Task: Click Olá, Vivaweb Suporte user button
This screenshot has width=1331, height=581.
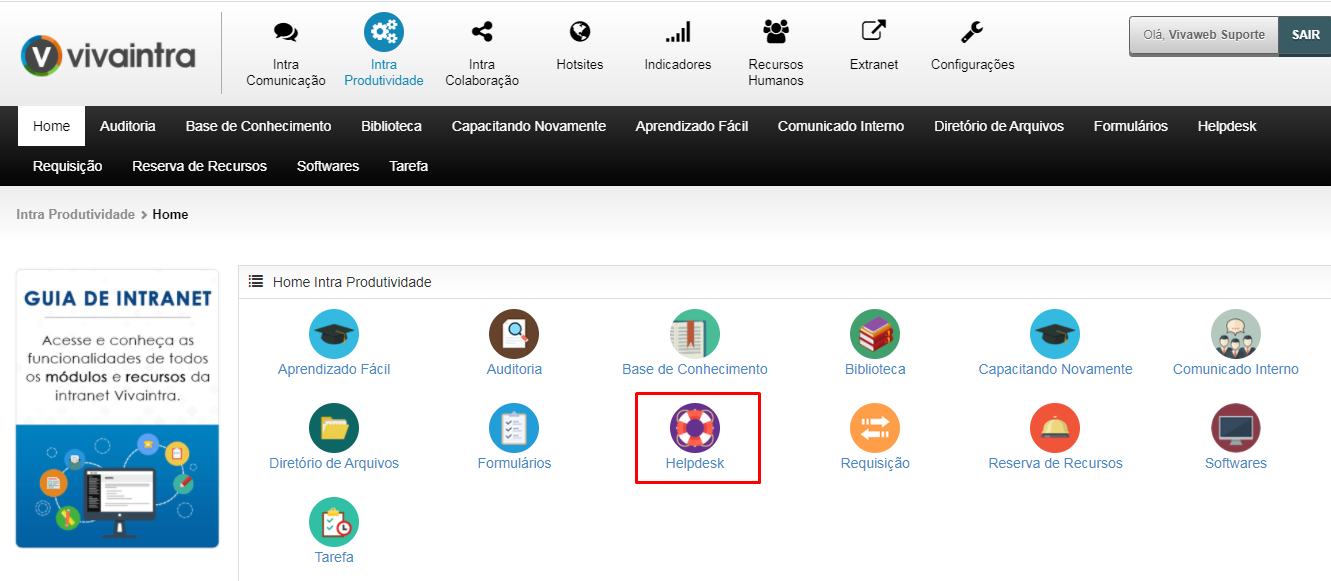Action: pyautogui.click(x=1204, y=35)
